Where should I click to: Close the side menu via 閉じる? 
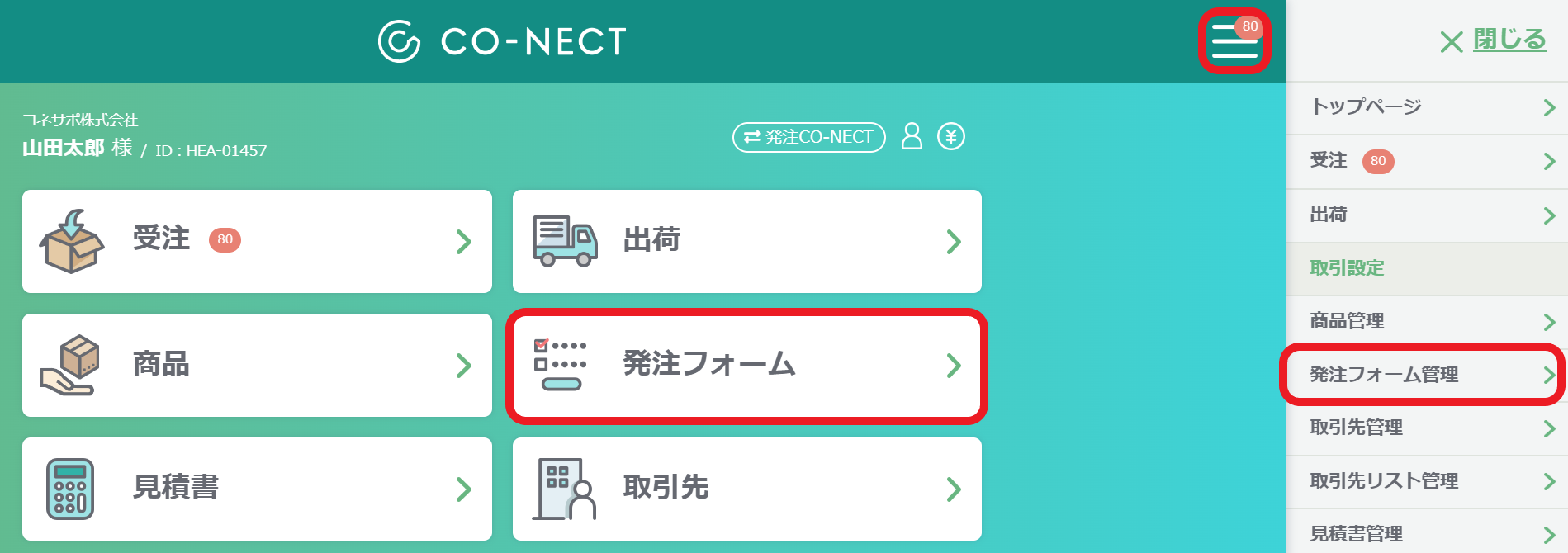pyautogui.click(x=1493, y=40)
